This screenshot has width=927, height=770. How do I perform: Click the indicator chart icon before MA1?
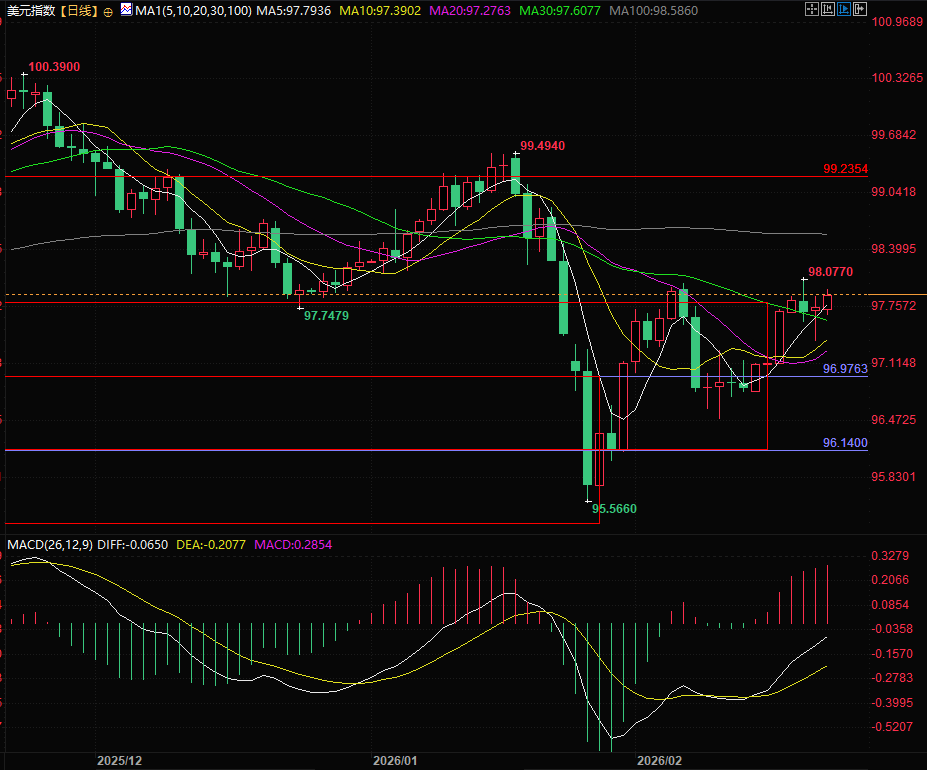126,9
